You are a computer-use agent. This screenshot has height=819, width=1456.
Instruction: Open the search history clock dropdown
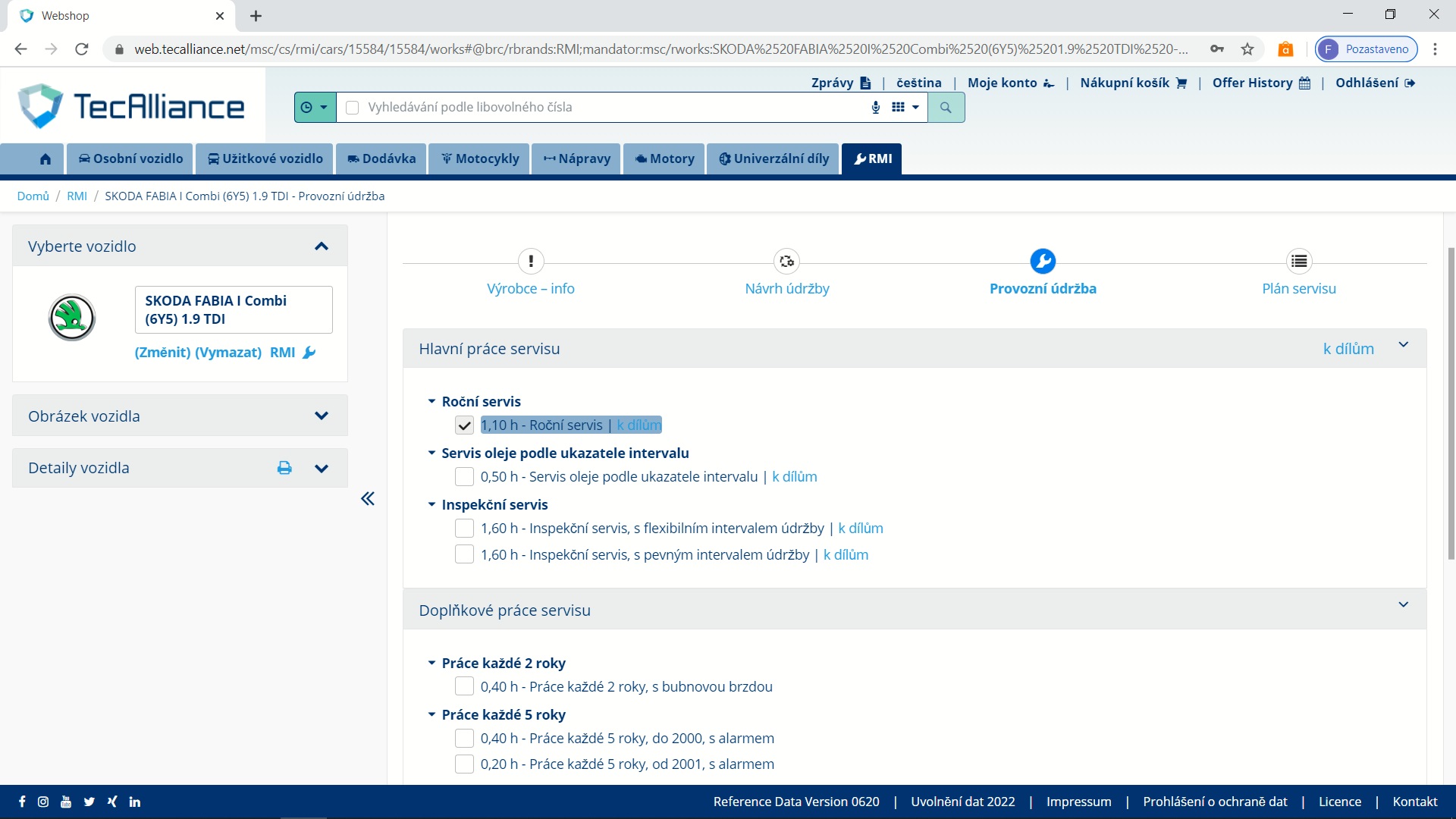tap(314, 108)
